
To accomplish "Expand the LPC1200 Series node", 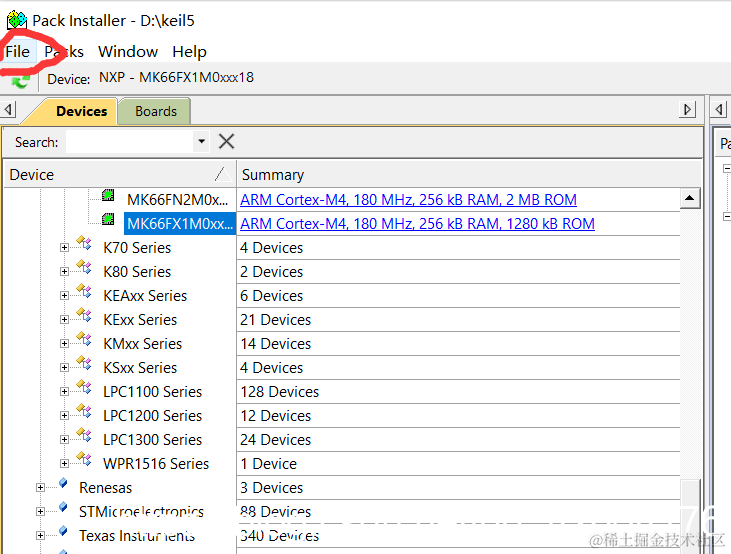I will [64, 416].
